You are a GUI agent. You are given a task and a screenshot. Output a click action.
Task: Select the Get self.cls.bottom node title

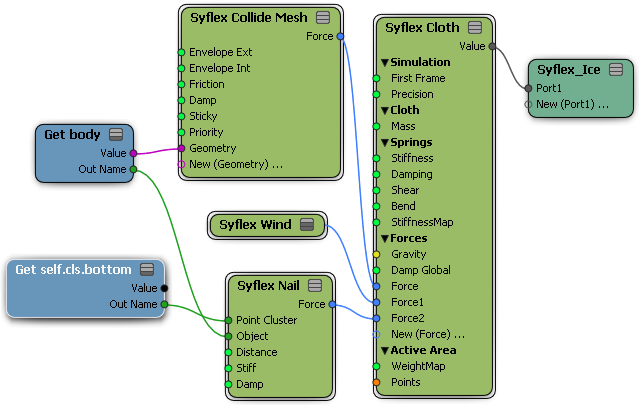click(73, 269)
